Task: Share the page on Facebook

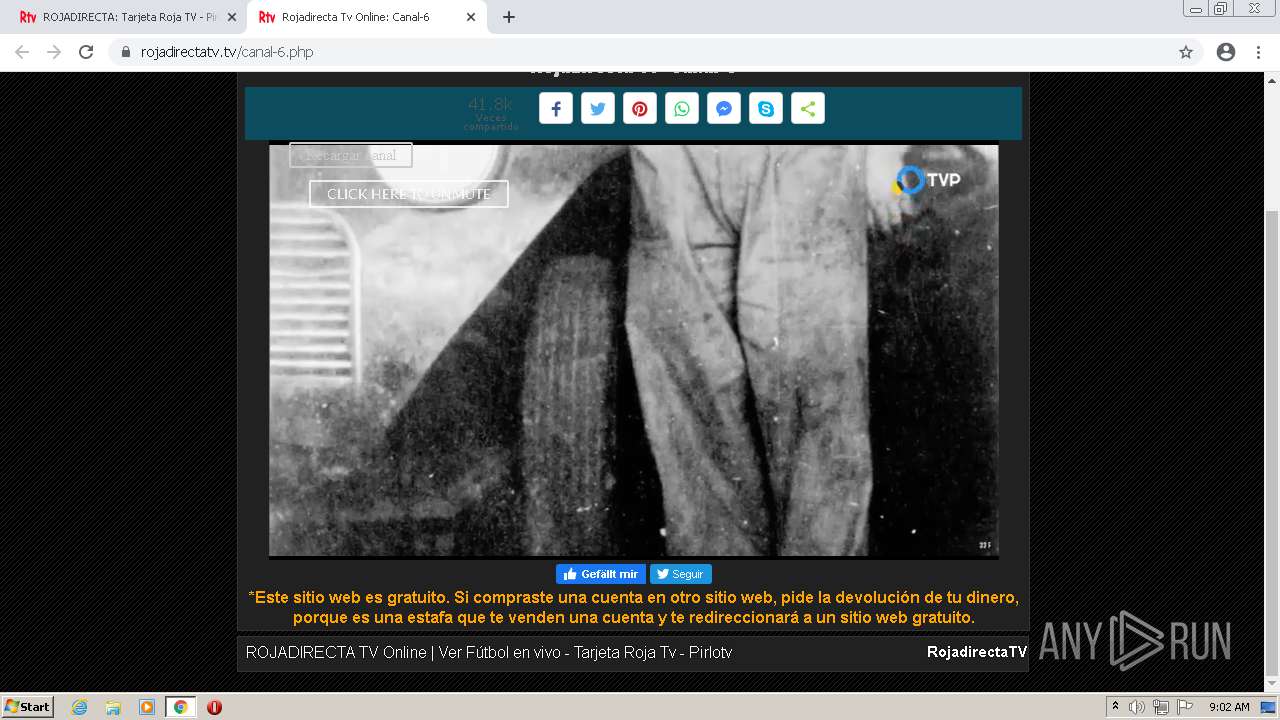Action: [556, 109]
